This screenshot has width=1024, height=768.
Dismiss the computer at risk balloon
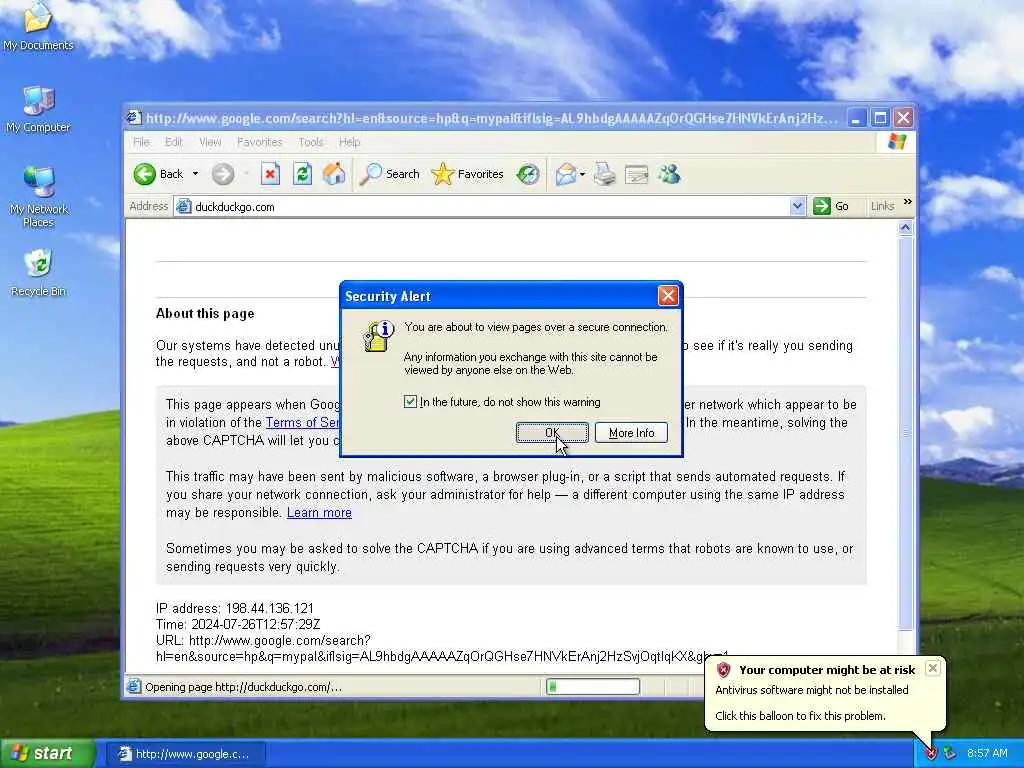tap(933, 667)
